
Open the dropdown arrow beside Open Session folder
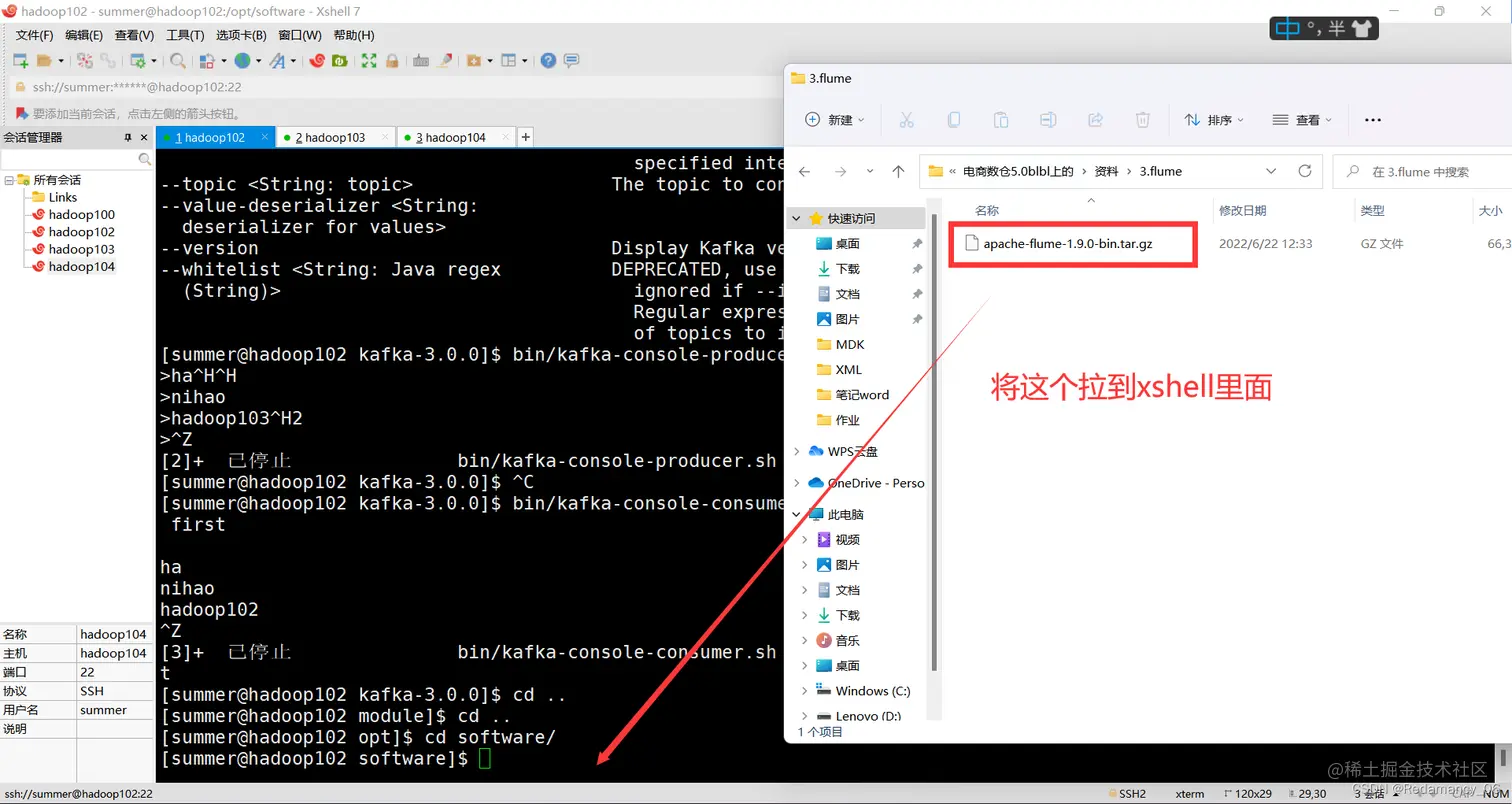tap(61, 60)
